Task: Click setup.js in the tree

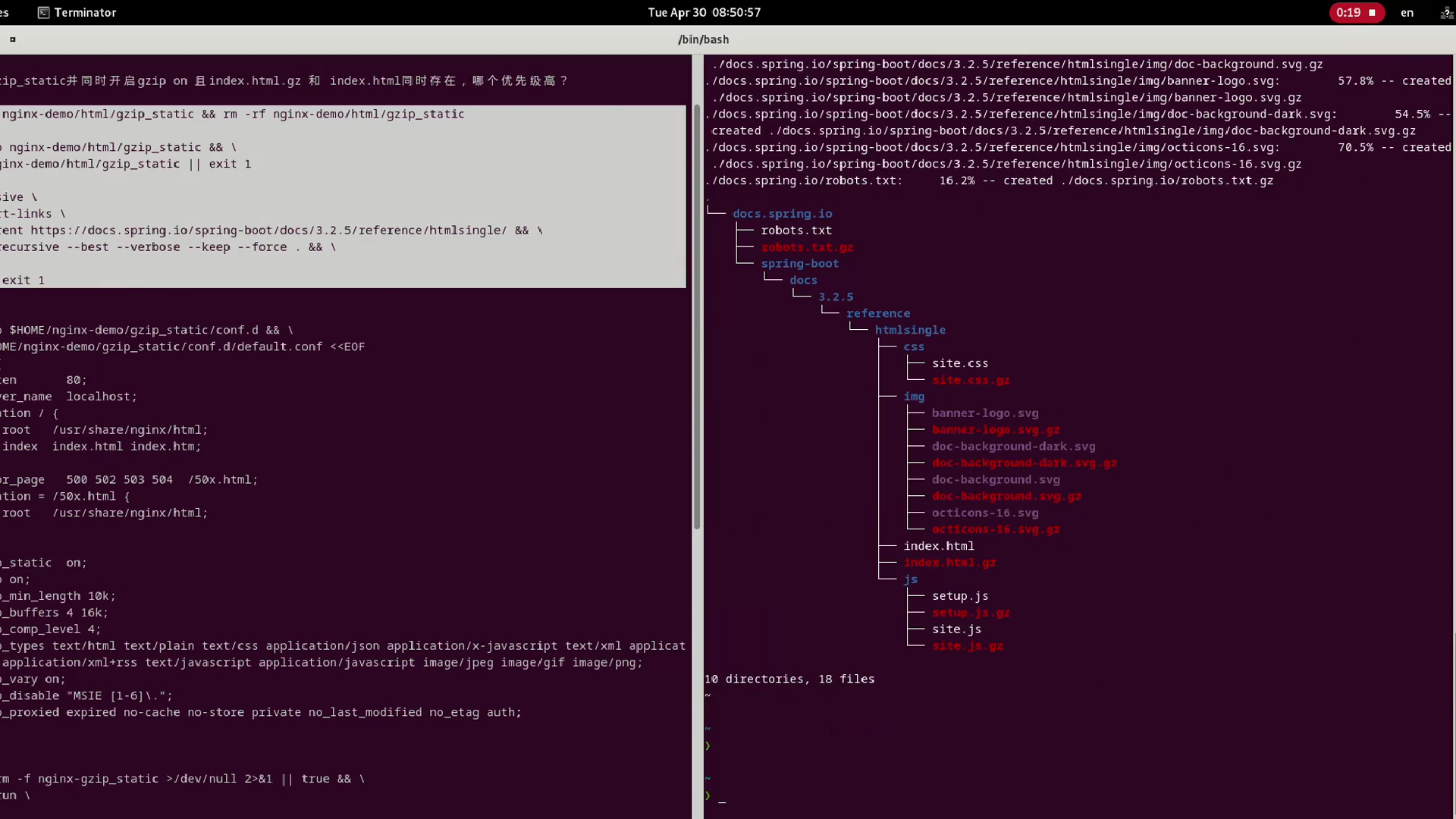Action: 960,596
